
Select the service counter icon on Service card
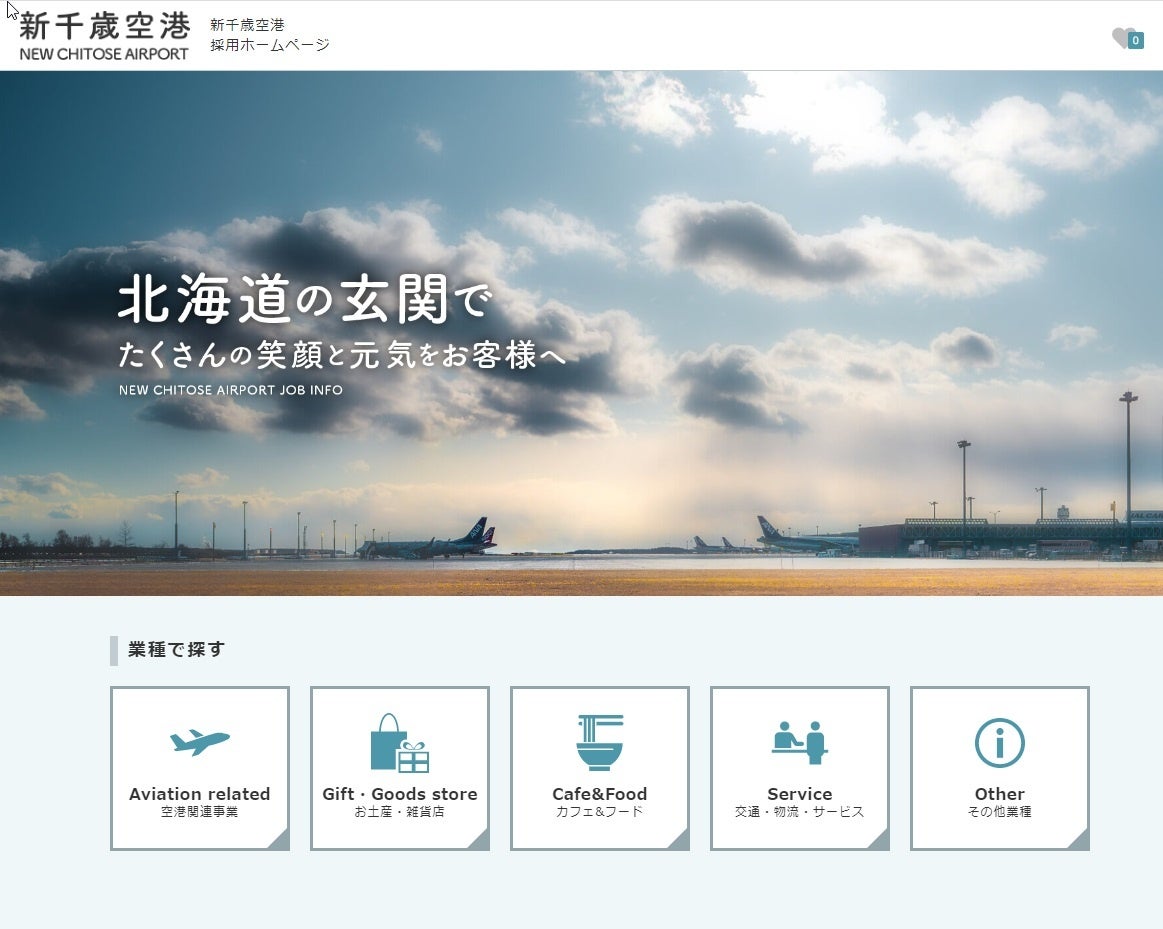pos(799,741)
